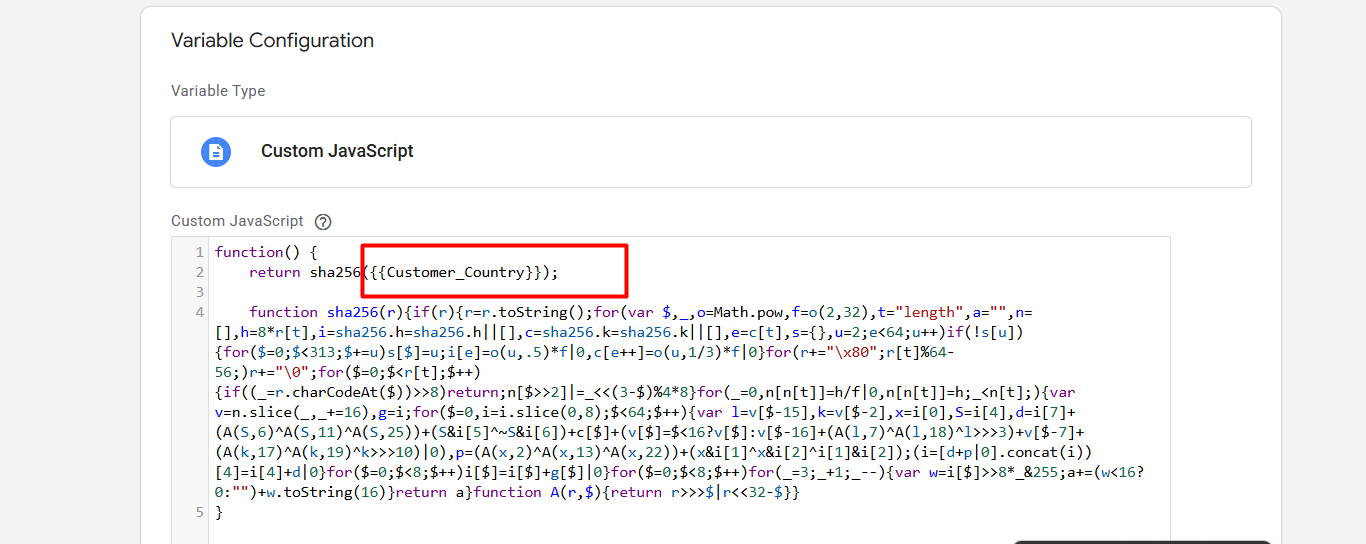Click the "return" keyword on line 2
1366x544 pixels.
(275, 272)
